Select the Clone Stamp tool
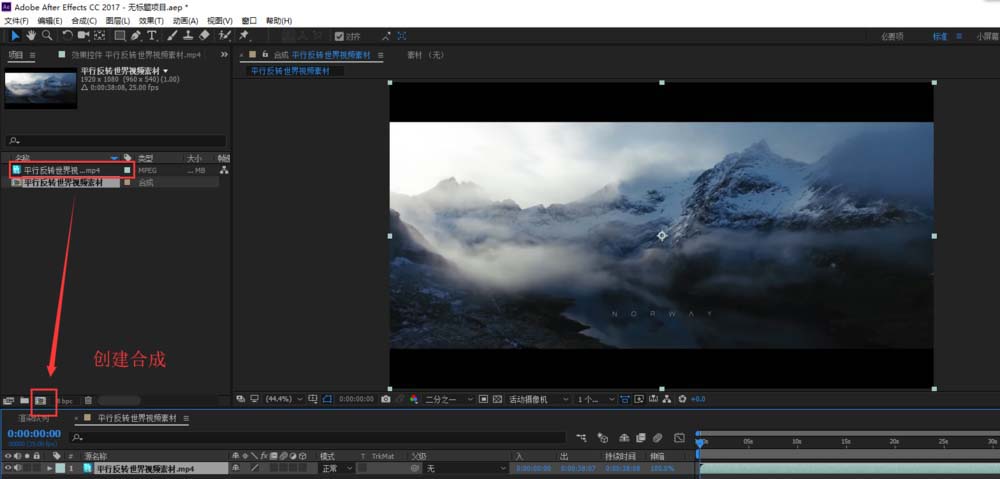This screenshot has height=479, width=1000. (188, 36)
